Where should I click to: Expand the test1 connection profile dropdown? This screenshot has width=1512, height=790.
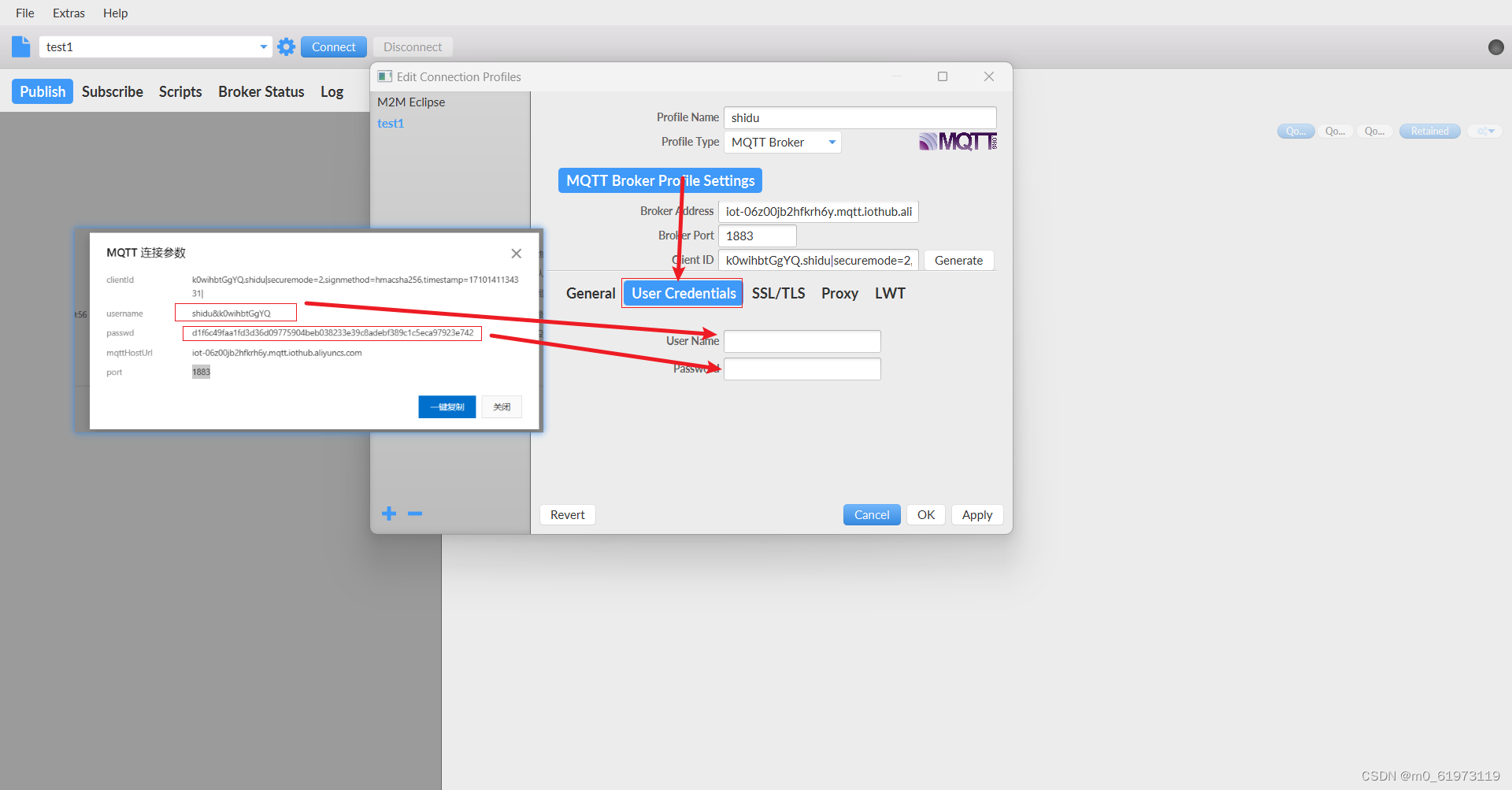(x=263, y=46)
